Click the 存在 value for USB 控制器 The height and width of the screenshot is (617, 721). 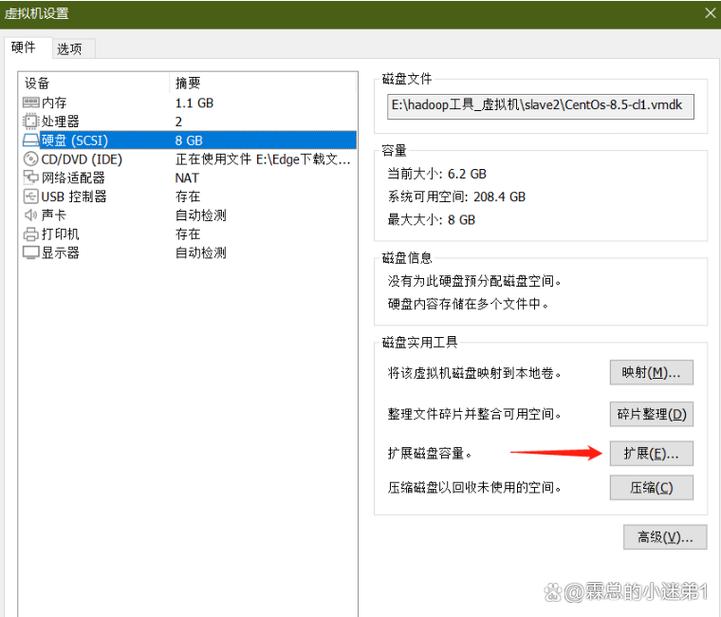(x=188, y=196)
